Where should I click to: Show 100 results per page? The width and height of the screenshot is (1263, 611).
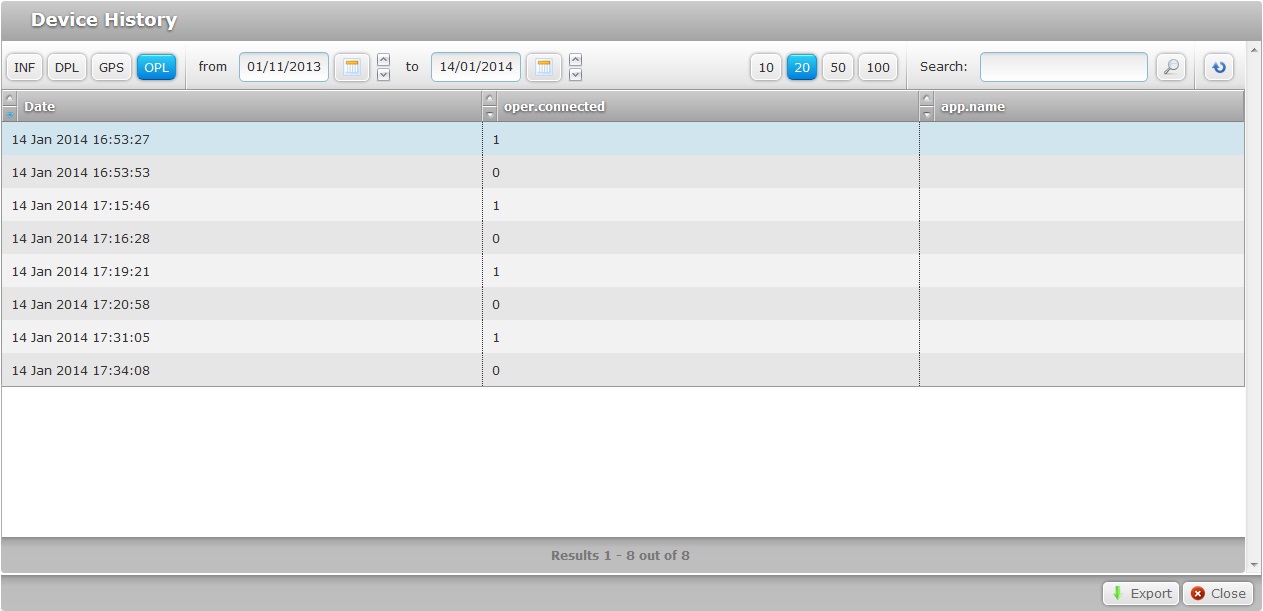[x=878, y=67]
